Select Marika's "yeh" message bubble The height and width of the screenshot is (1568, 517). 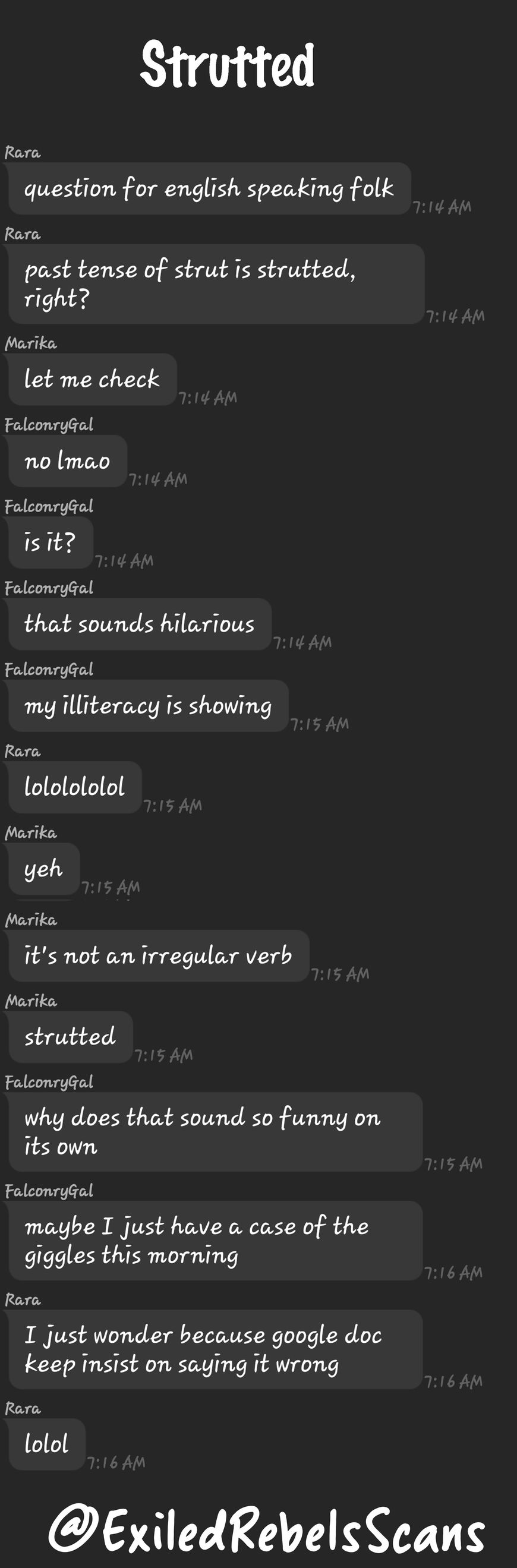[x=44, y=869]
